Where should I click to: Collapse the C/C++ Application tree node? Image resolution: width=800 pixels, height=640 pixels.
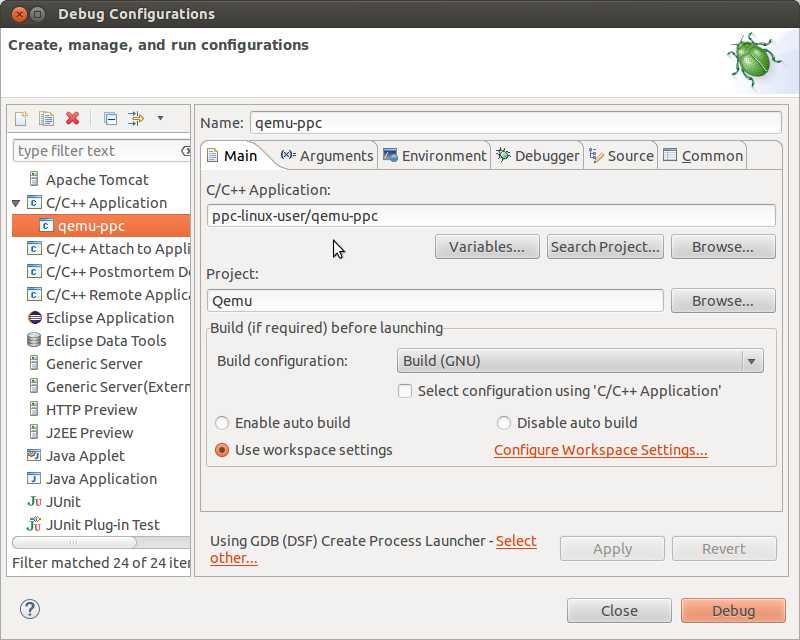pos(16,203)
